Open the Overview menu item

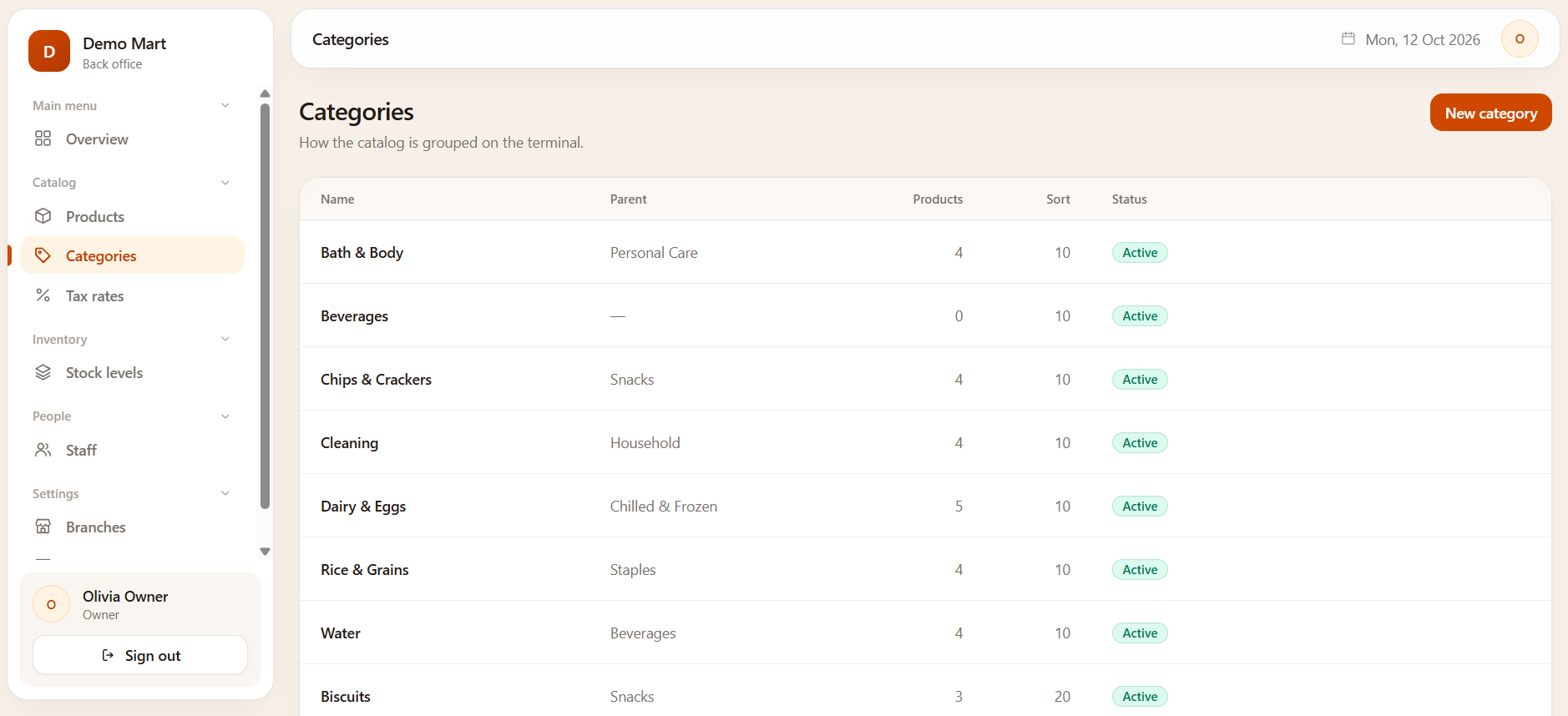(x=133, y=139)
